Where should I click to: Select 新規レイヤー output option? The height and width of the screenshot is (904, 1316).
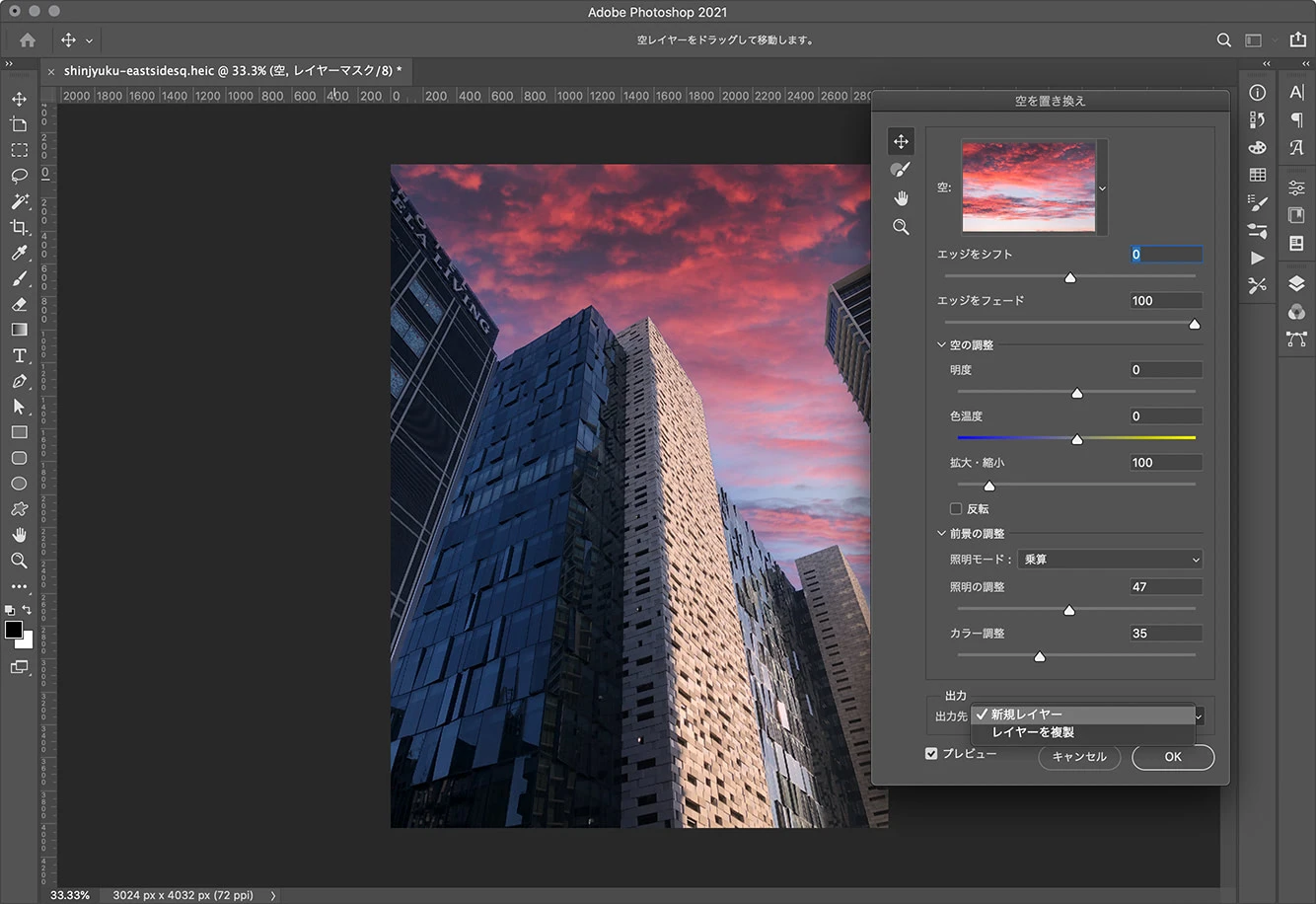point(1027,715)
